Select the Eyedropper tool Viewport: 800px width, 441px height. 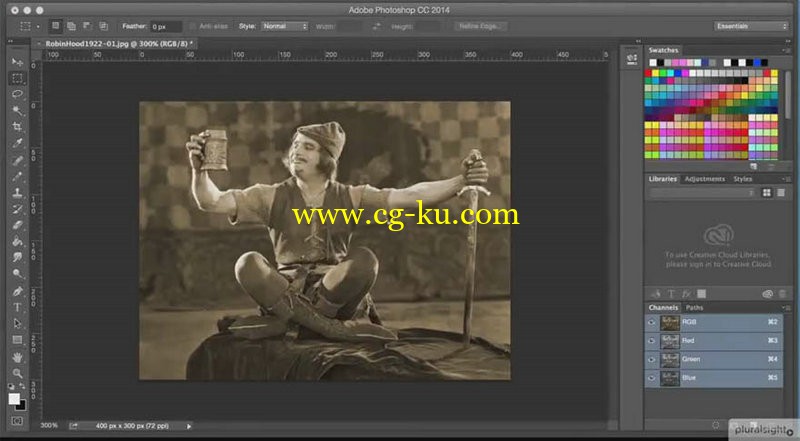[17, 143]
